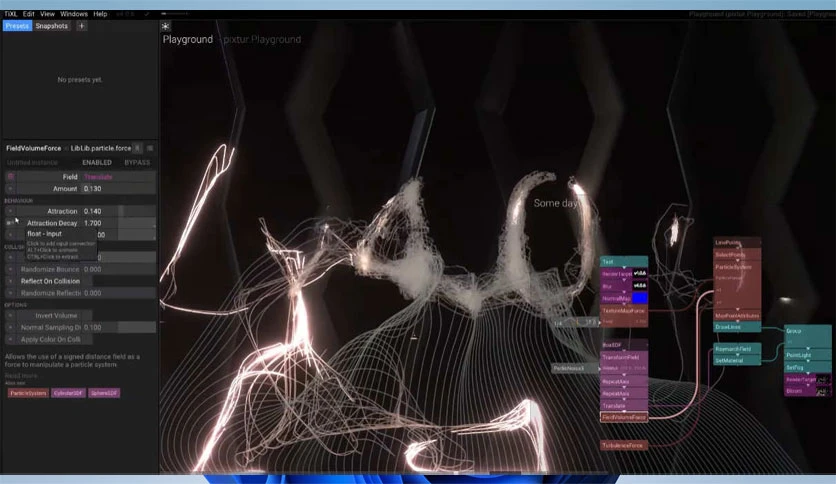The width and height of the screenshot is (836, 484).
Task: Click the Untitled instance name field
Action: point(32,163)
